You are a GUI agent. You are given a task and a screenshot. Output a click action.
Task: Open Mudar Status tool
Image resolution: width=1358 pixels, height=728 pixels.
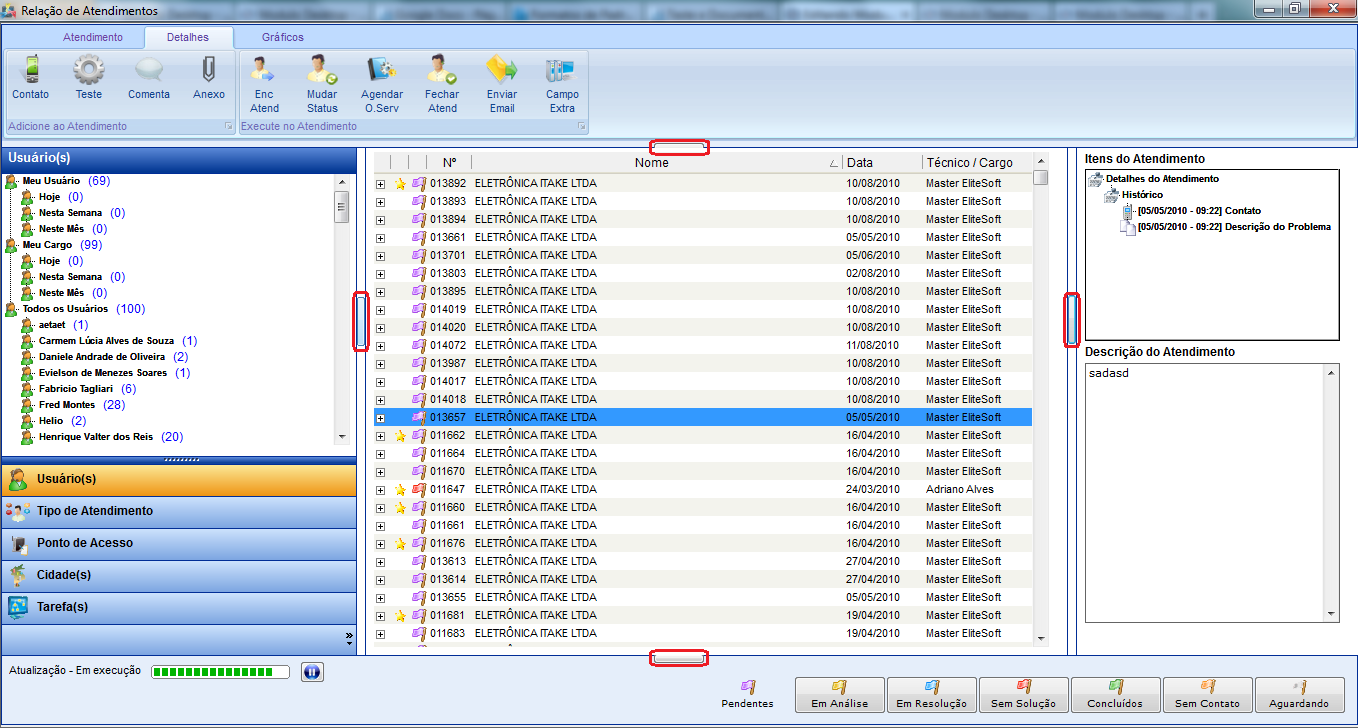(x=322, y=72)
